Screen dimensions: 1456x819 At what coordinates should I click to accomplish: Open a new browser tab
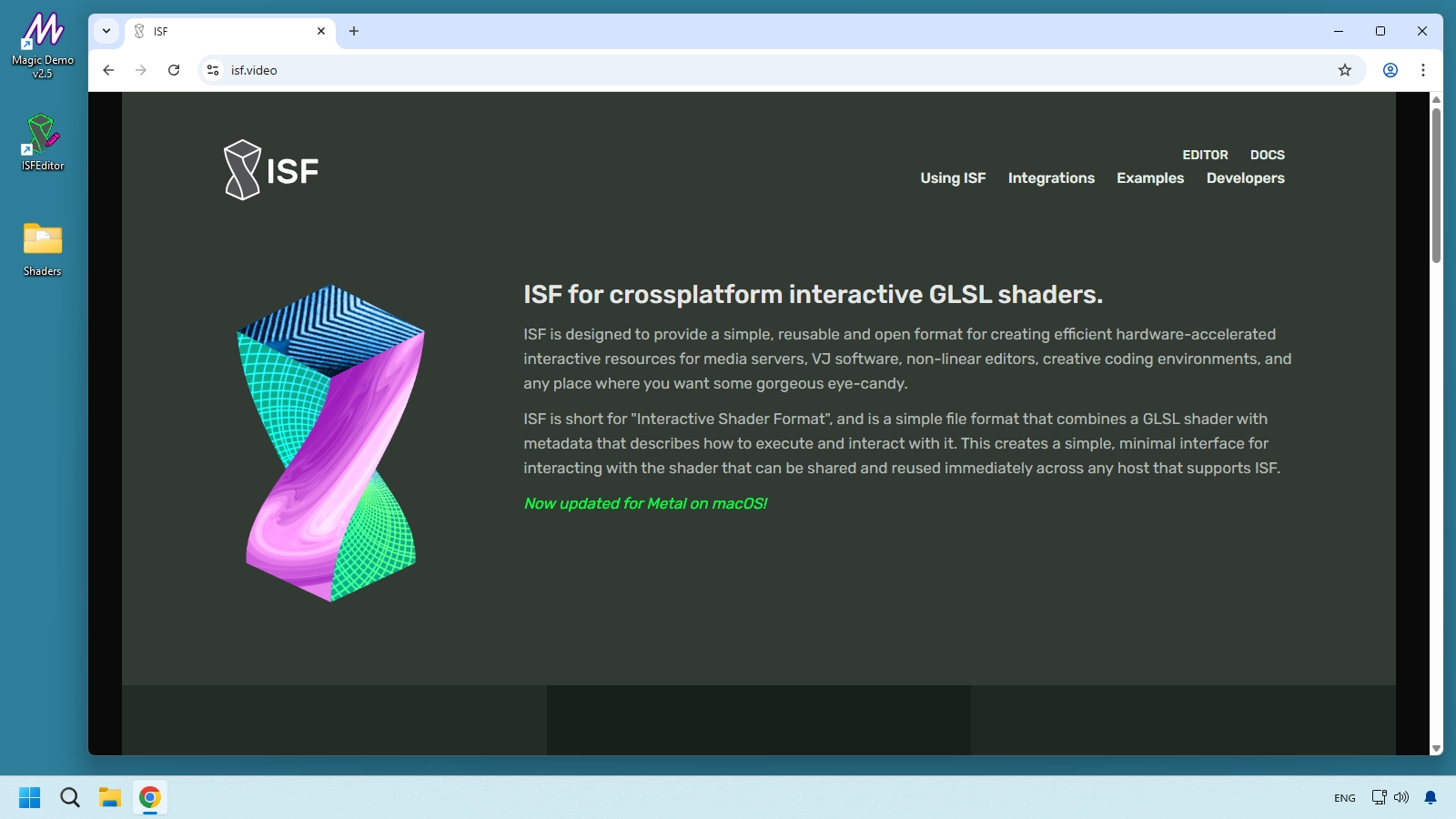[x=354, y=31]
